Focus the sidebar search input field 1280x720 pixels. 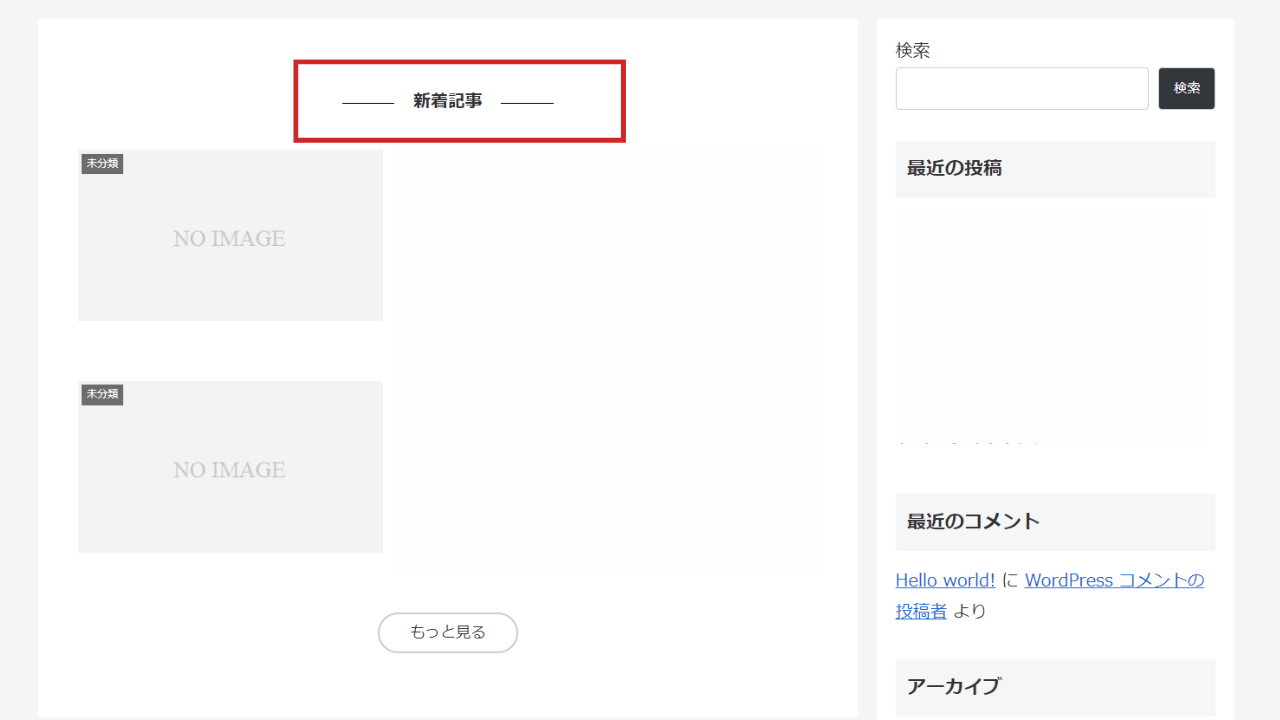(1022, 89)
